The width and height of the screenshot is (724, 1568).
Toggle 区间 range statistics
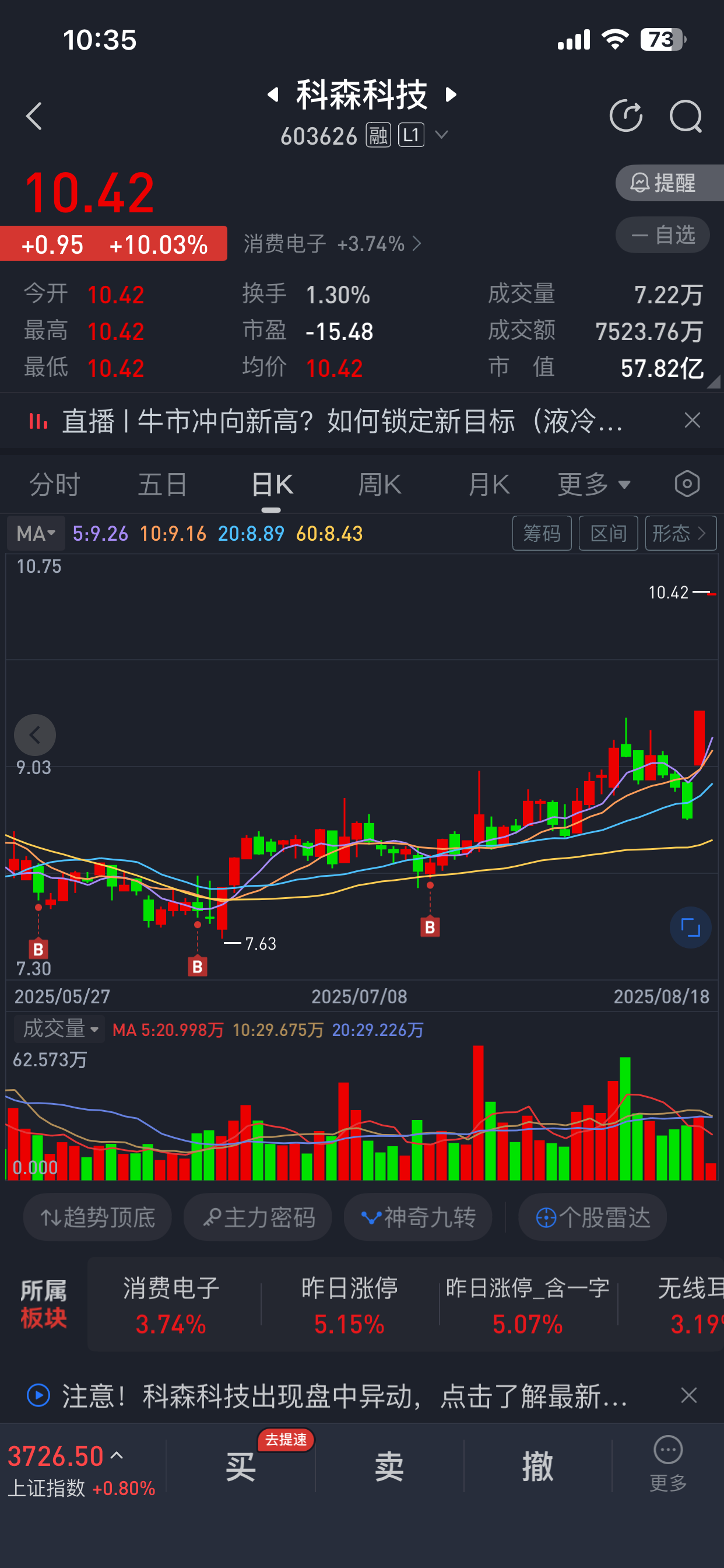coord(608,534)
